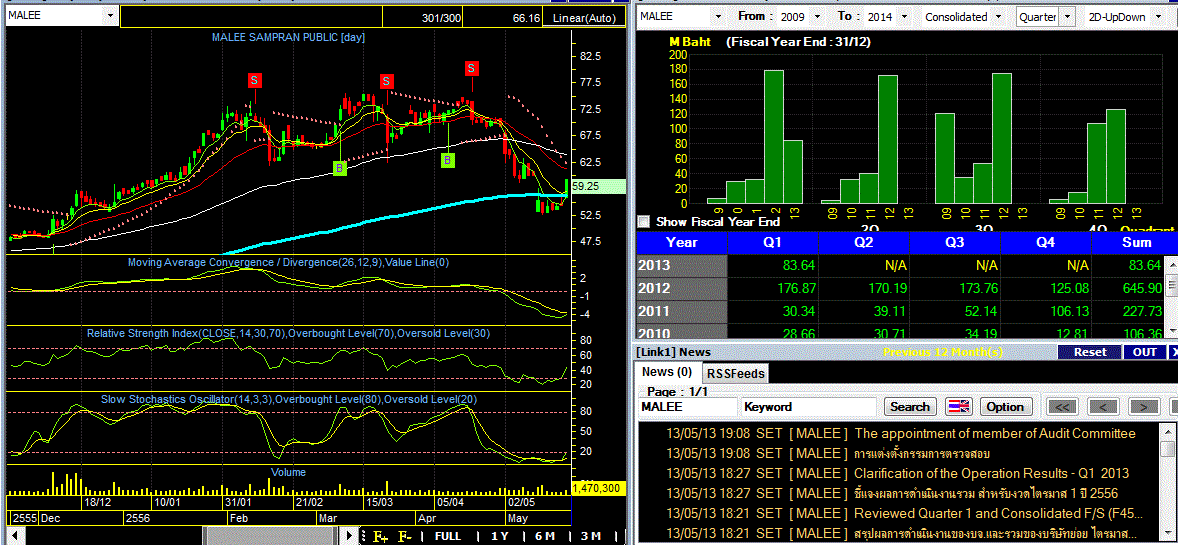The height and width of the screenshot is (548, 1178).
Task: Go to first news page with <<
Action: [1062, 407]
